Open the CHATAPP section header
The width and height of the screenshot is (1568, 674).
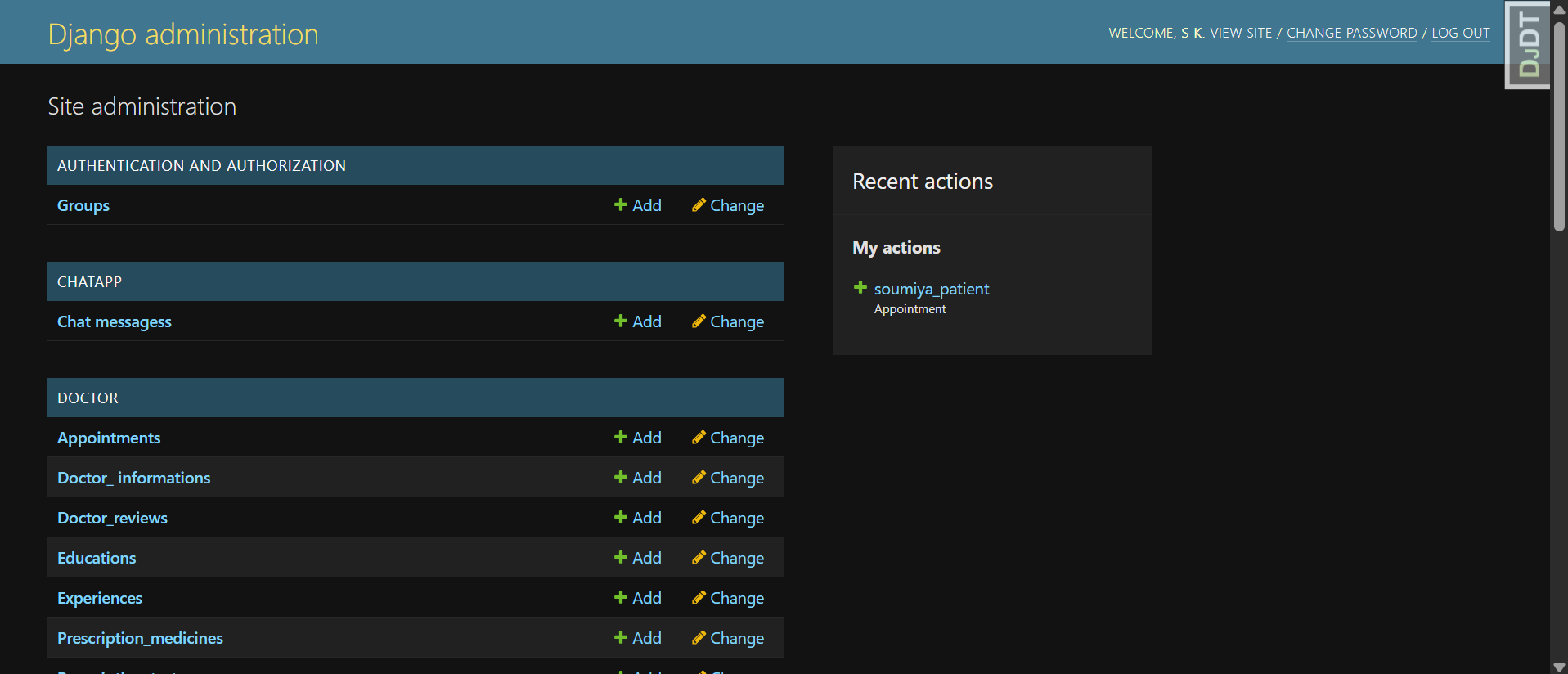point(89,281)
